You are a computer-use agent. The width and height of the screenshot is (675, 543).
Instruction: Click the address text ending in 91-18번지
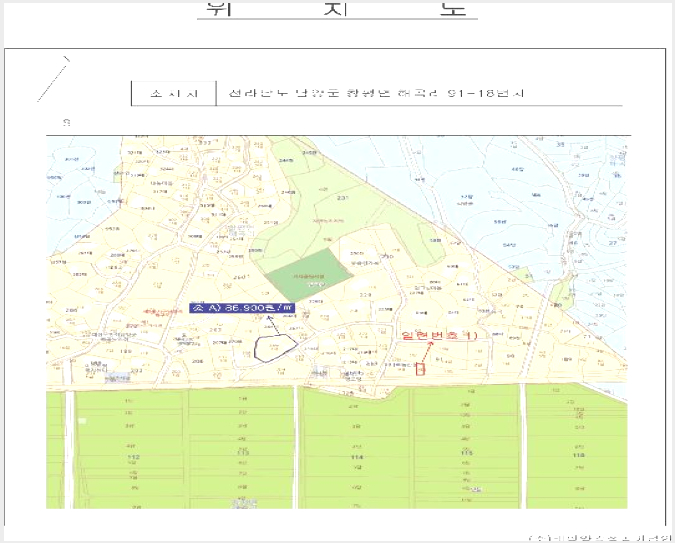(x=377, y=93)
